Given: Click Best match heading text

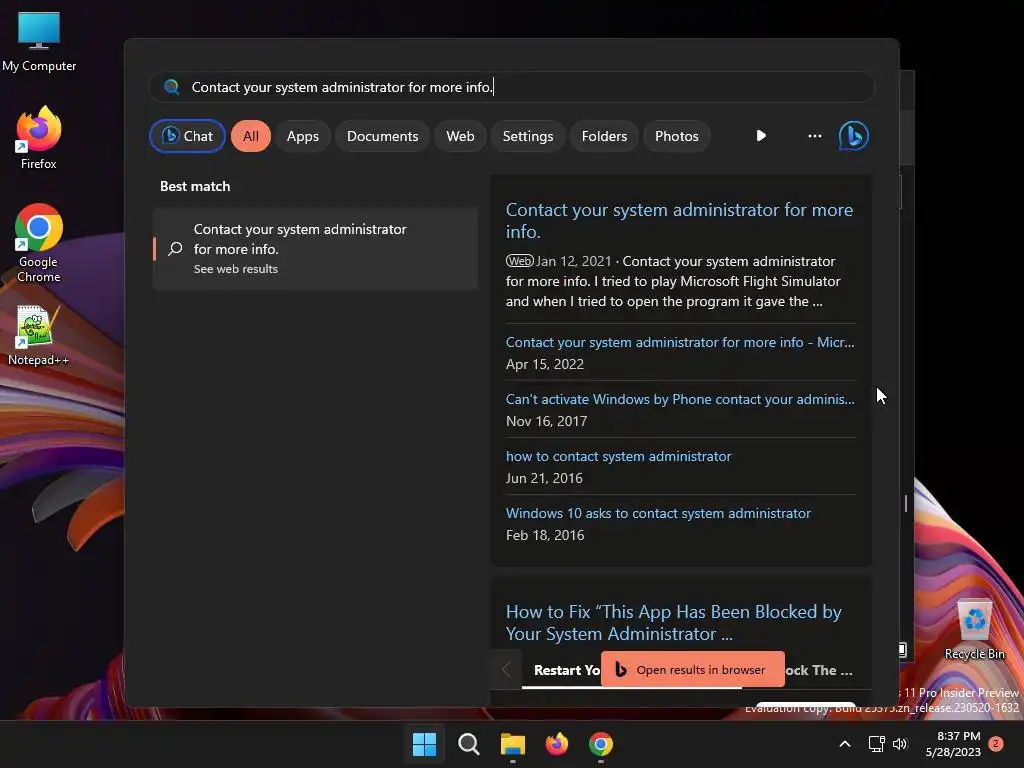Looking at the screenshot, I should [x=195, y=186].
